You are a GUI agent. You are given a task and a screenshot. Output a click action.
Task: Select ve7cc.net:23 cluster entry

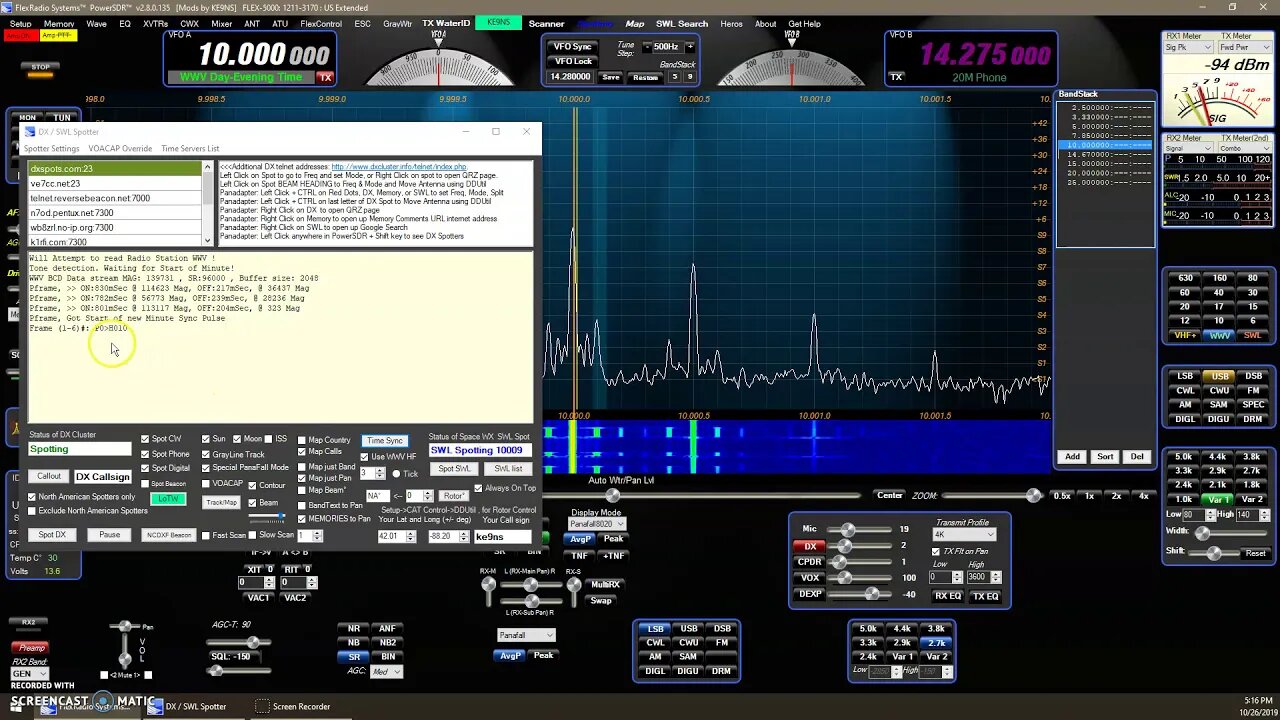tap(114, 184)
